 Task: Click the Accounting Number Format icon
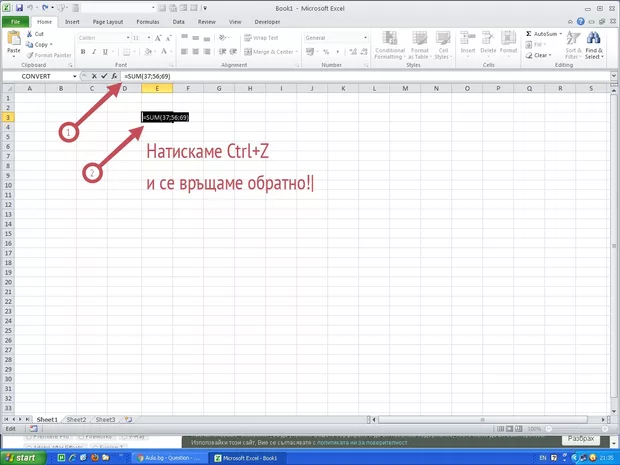(x=310, y=52)
